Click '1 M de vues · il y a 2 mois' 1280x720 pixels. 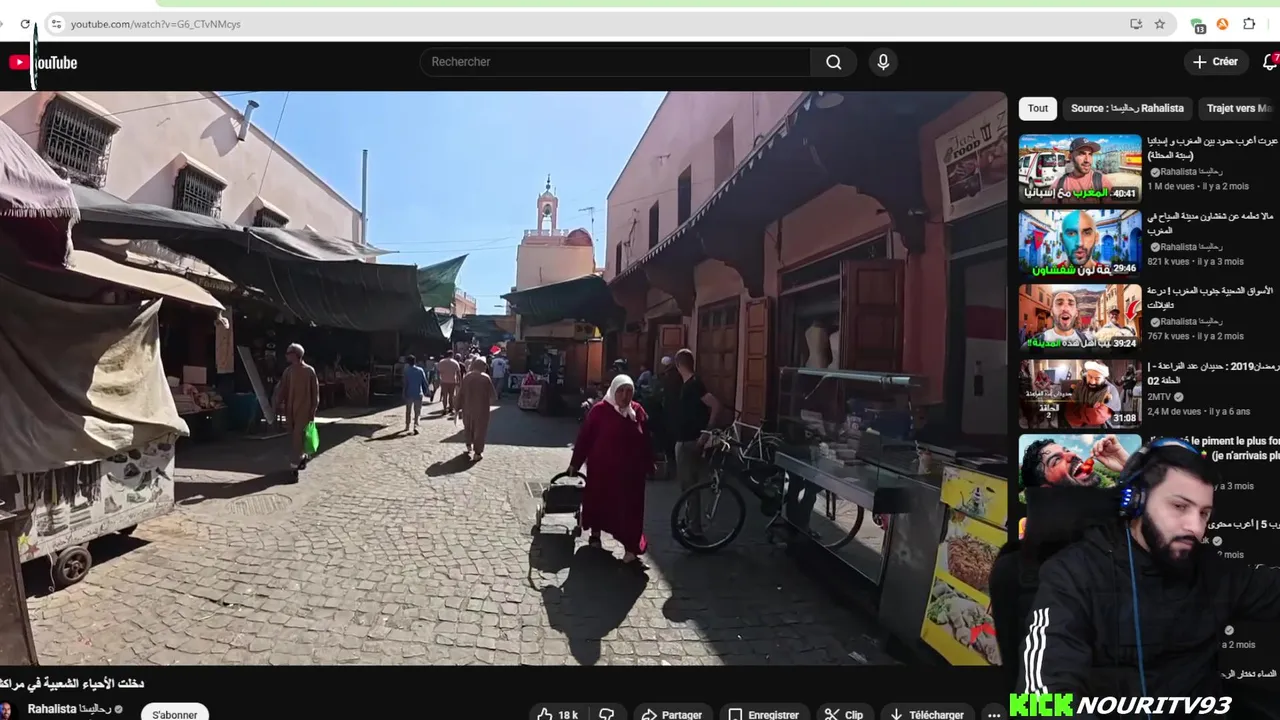1198,187
